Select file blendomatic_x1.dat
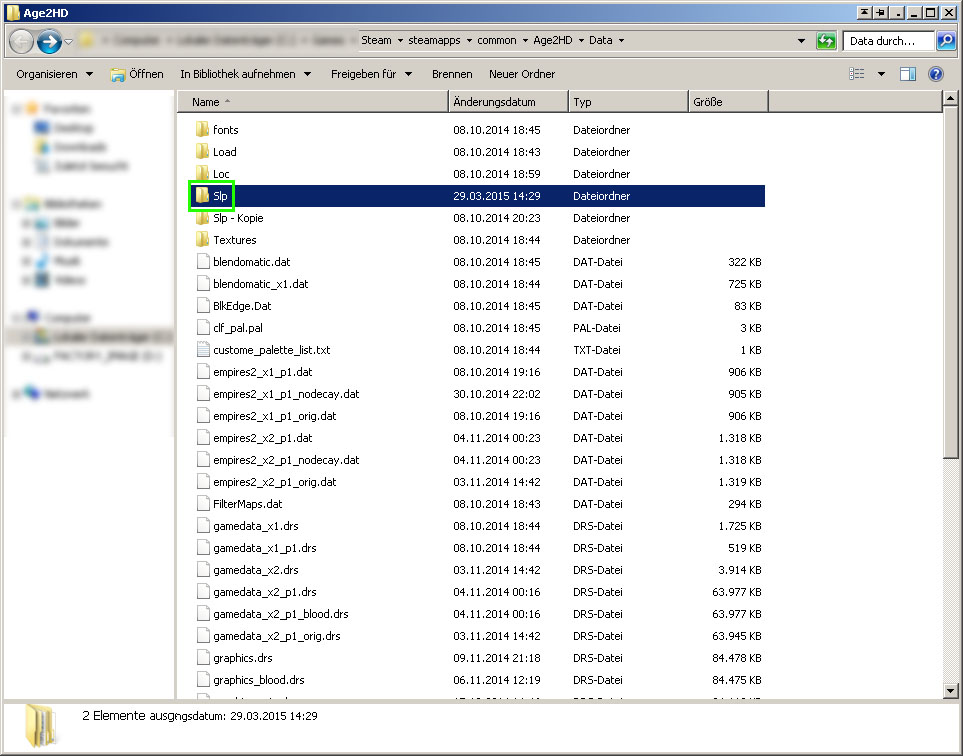 (260, 284)
